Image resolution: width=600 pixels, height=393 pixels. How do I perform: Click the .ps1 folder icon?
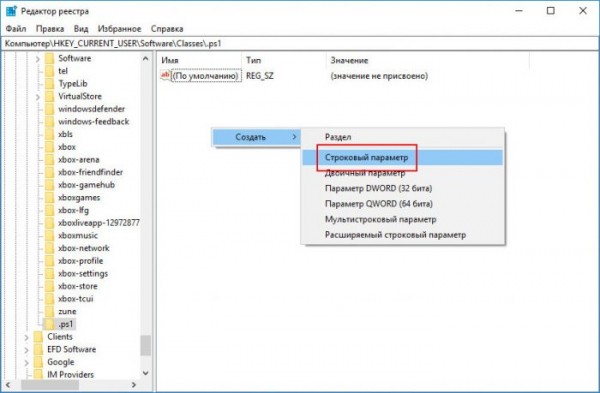point(49,324)
